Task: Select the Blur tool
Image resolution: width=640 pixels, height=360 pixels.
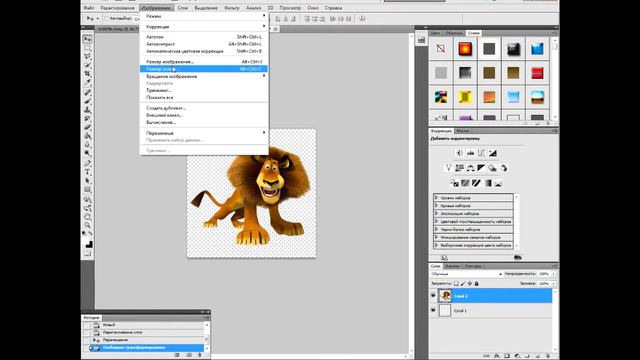Action: point(87,144)
